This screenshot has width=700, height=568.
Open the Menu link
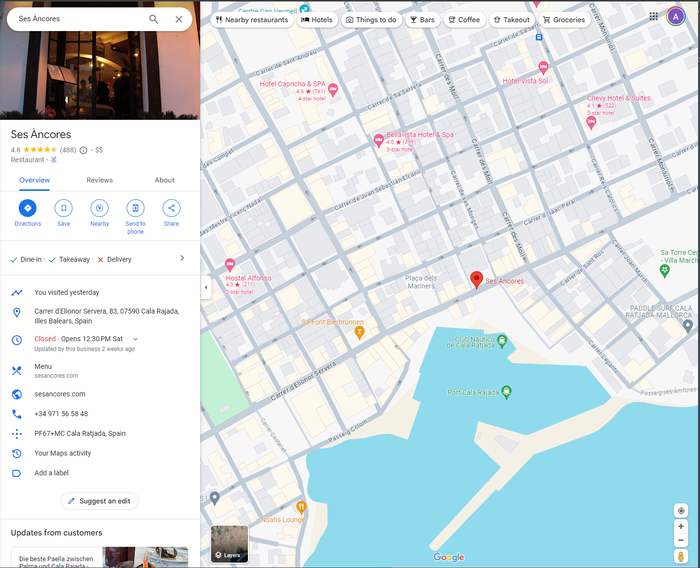pyautogui.click(x=43, y=366)
